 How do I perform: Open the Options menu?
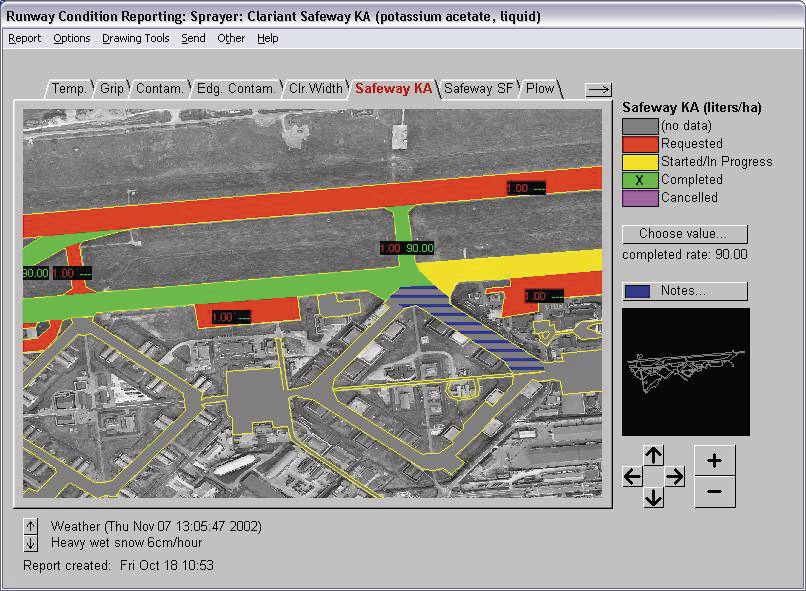pos(72,38)
